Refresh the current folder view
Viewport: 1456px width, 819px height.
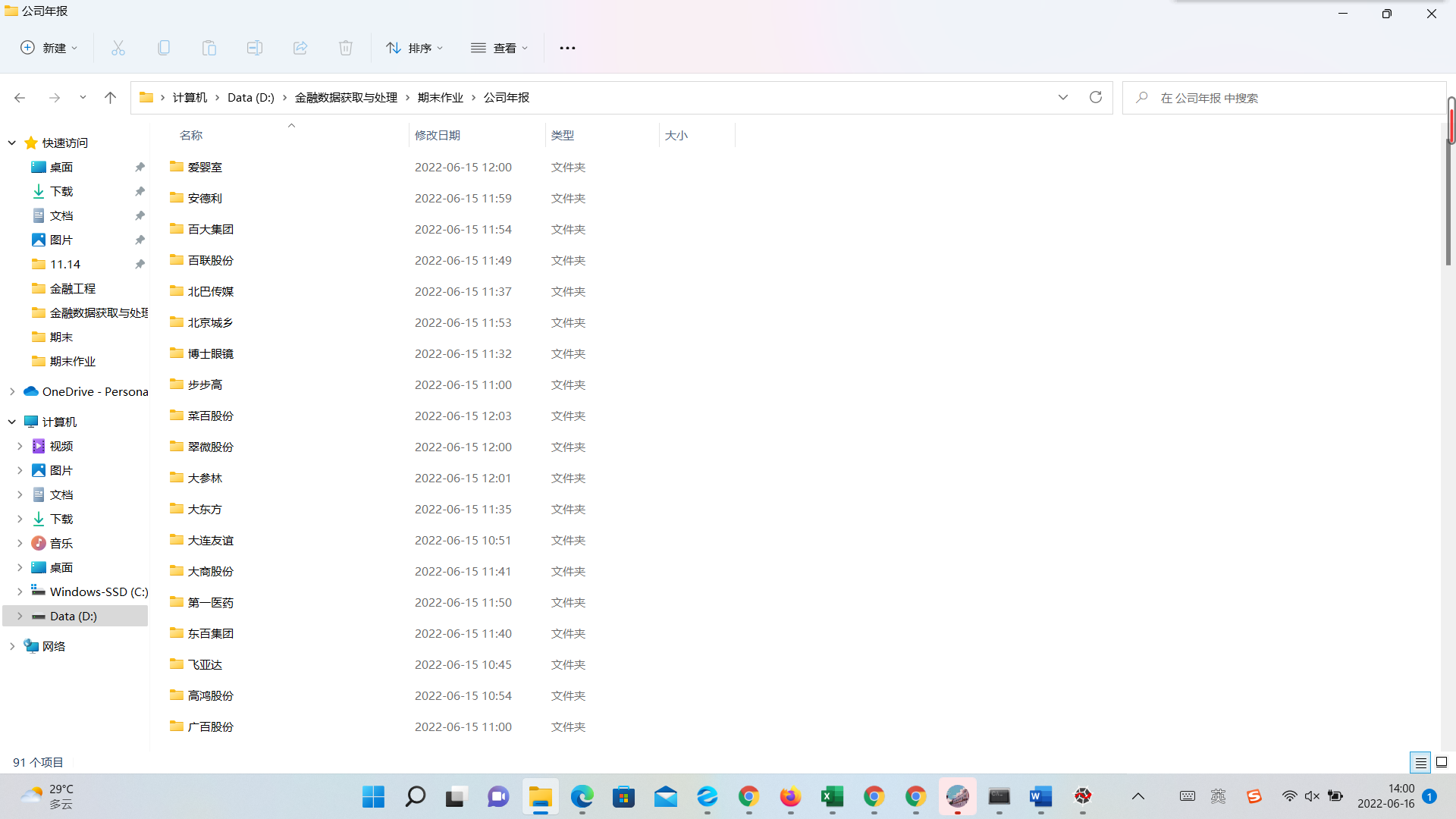(1095, 97)
